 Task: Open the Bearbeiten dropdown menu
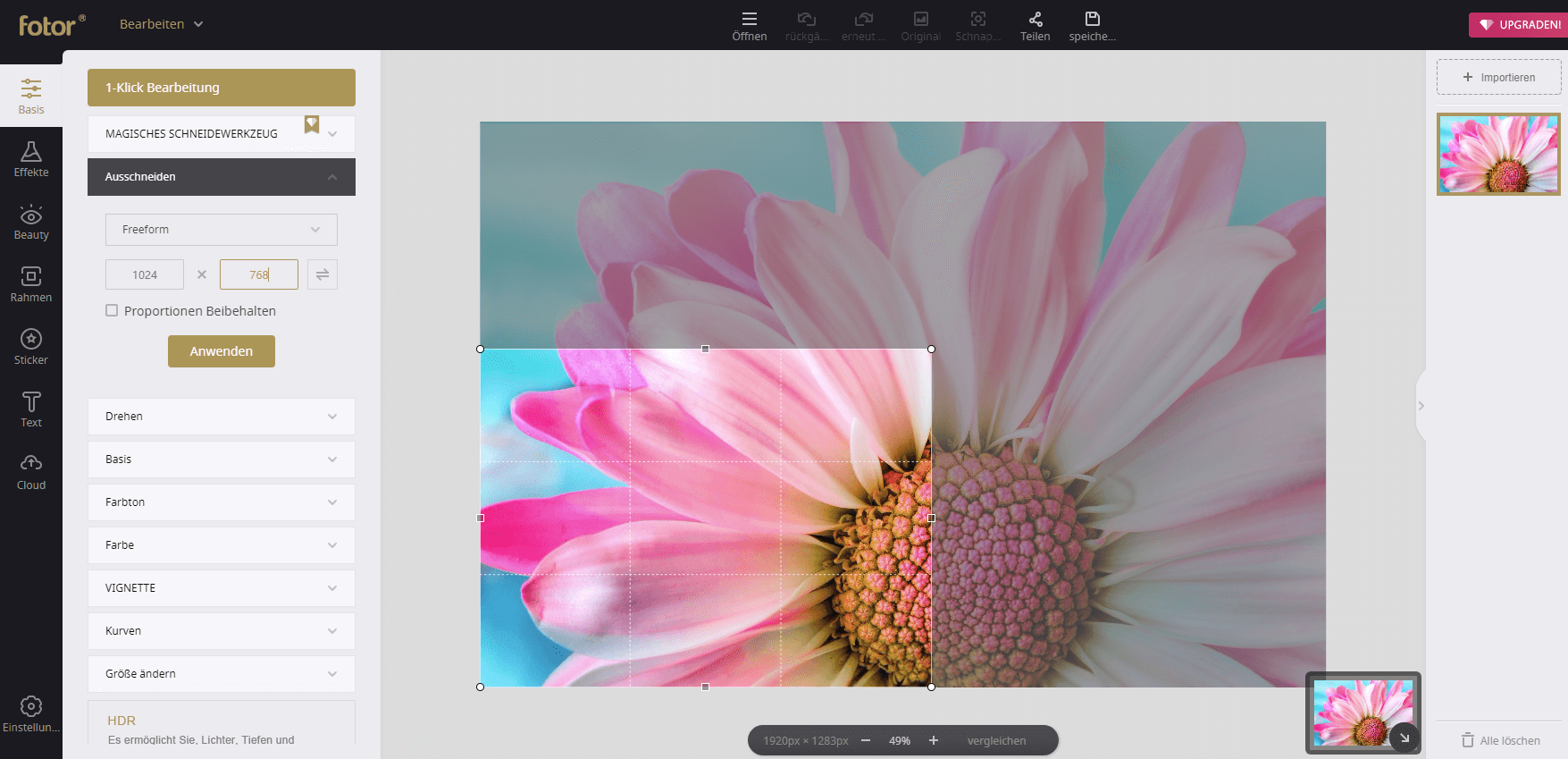(x=162, y=24)
